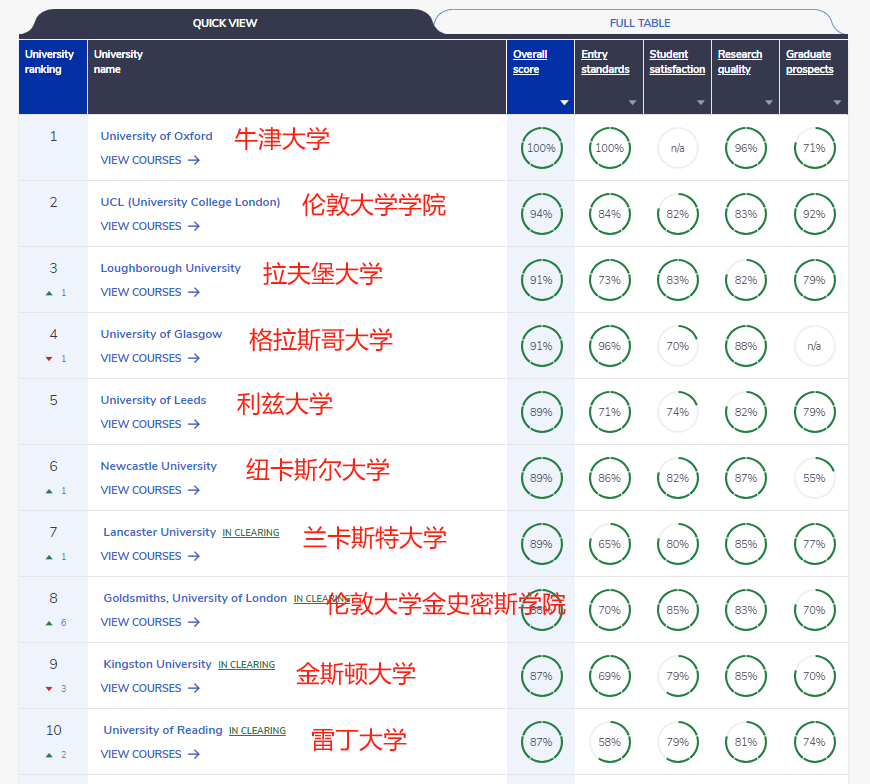Click Oxford's 100% overall score circle
870x784 pixels.
tap(542, 148)
